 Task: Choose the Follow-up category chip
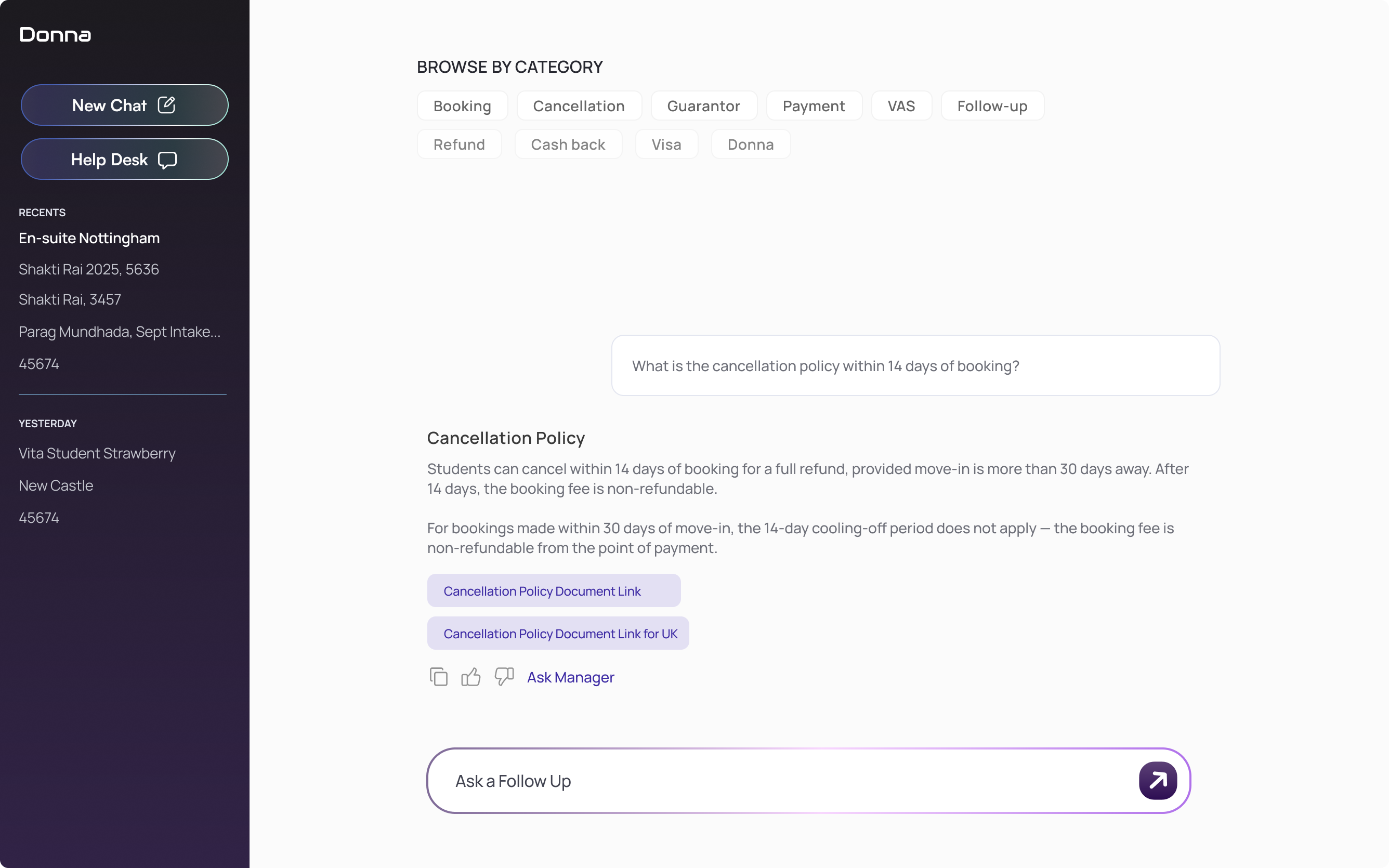tap(992, 106)
